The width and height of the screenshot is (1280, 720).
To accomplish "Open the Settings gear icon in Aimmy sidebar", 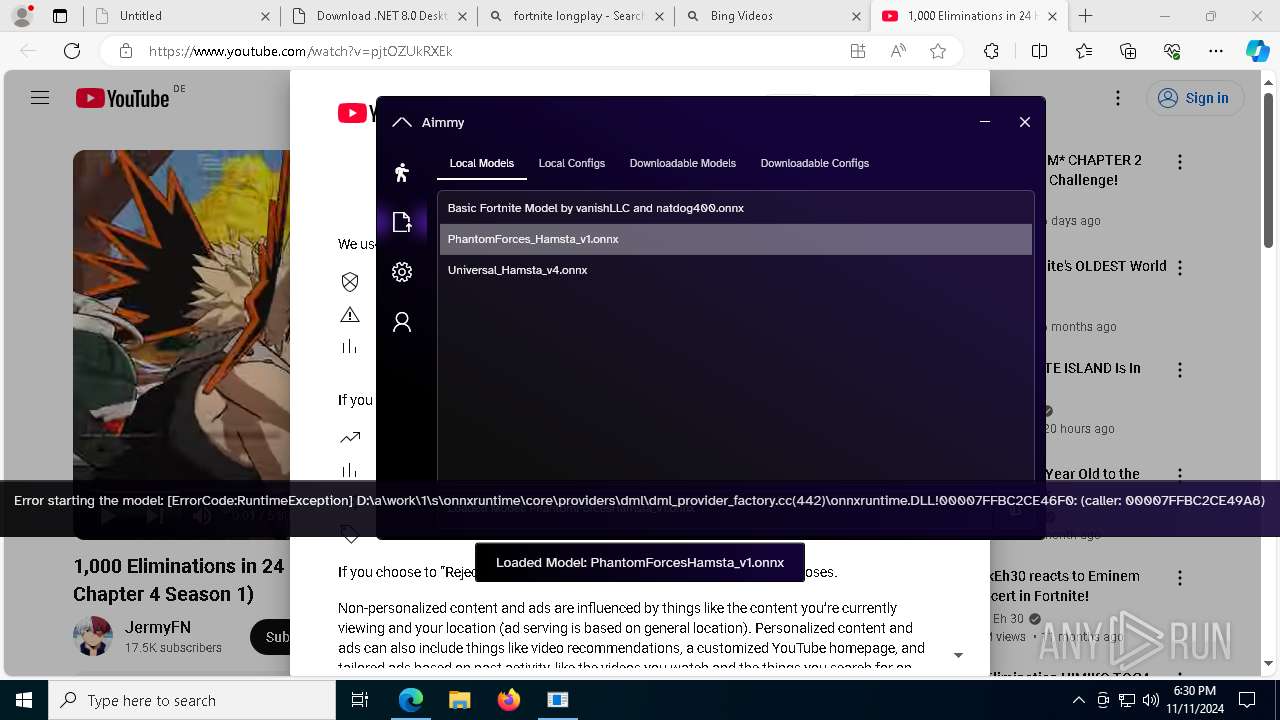I will [402, 272].
